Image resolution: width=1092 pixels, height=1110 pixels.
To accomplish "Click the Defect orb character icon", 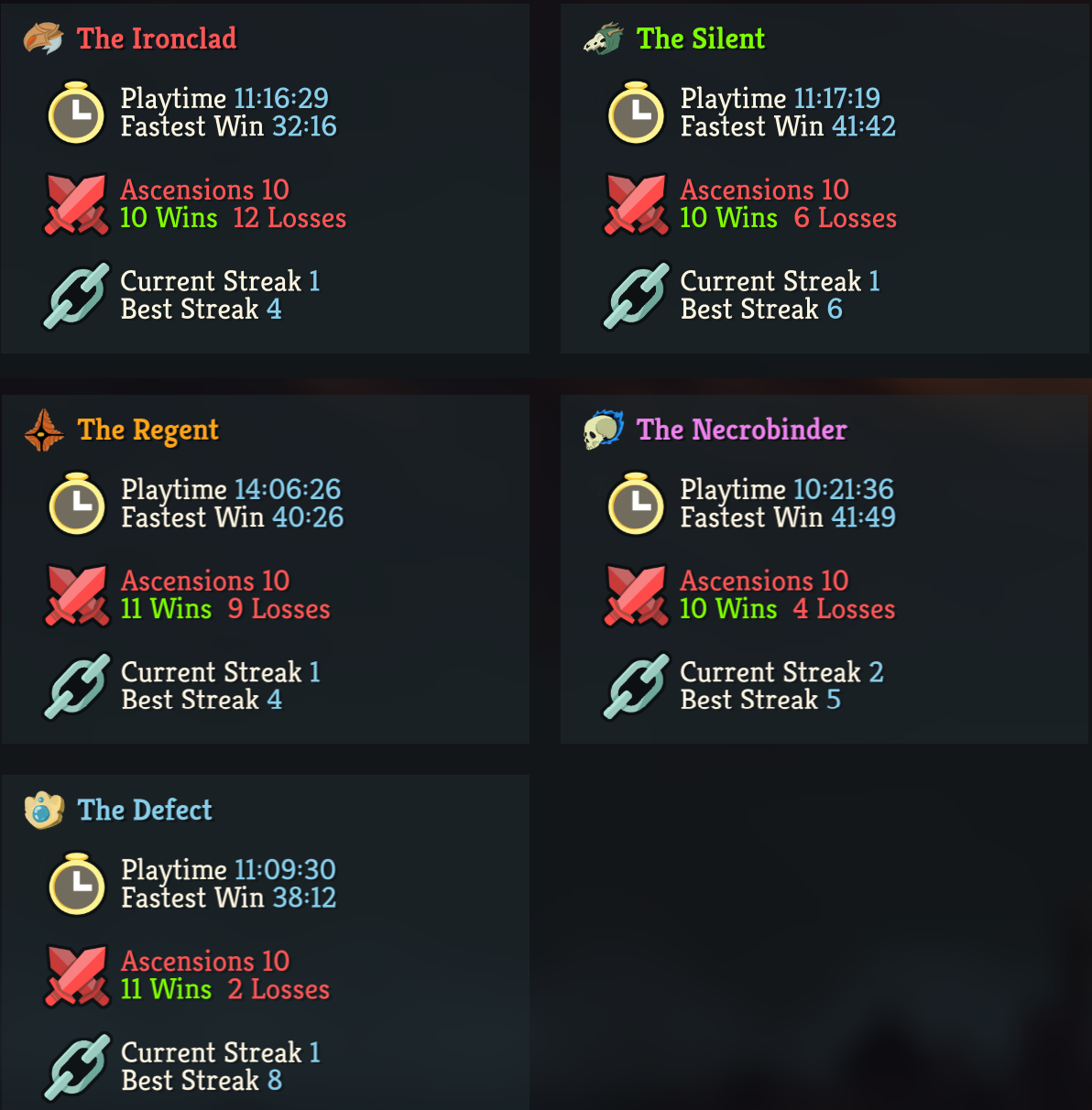I will tap(44, 811).
